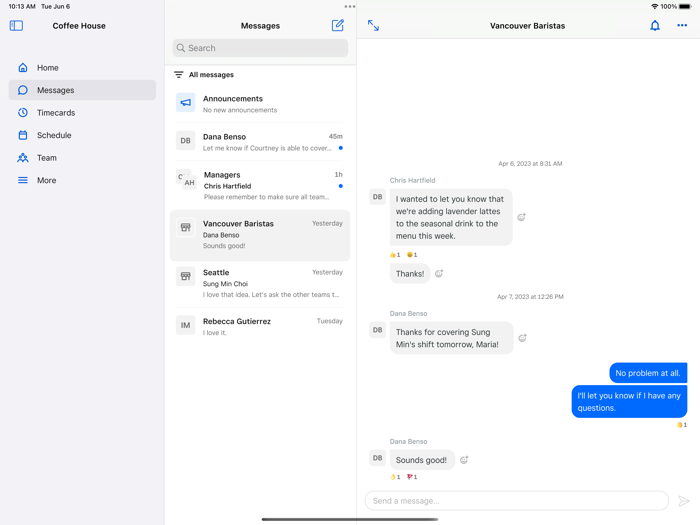Click the Seattle store icon
Image resolution: width=700 pixels, height=525 pixels.
pyautogui.click(x=185, y=276)
